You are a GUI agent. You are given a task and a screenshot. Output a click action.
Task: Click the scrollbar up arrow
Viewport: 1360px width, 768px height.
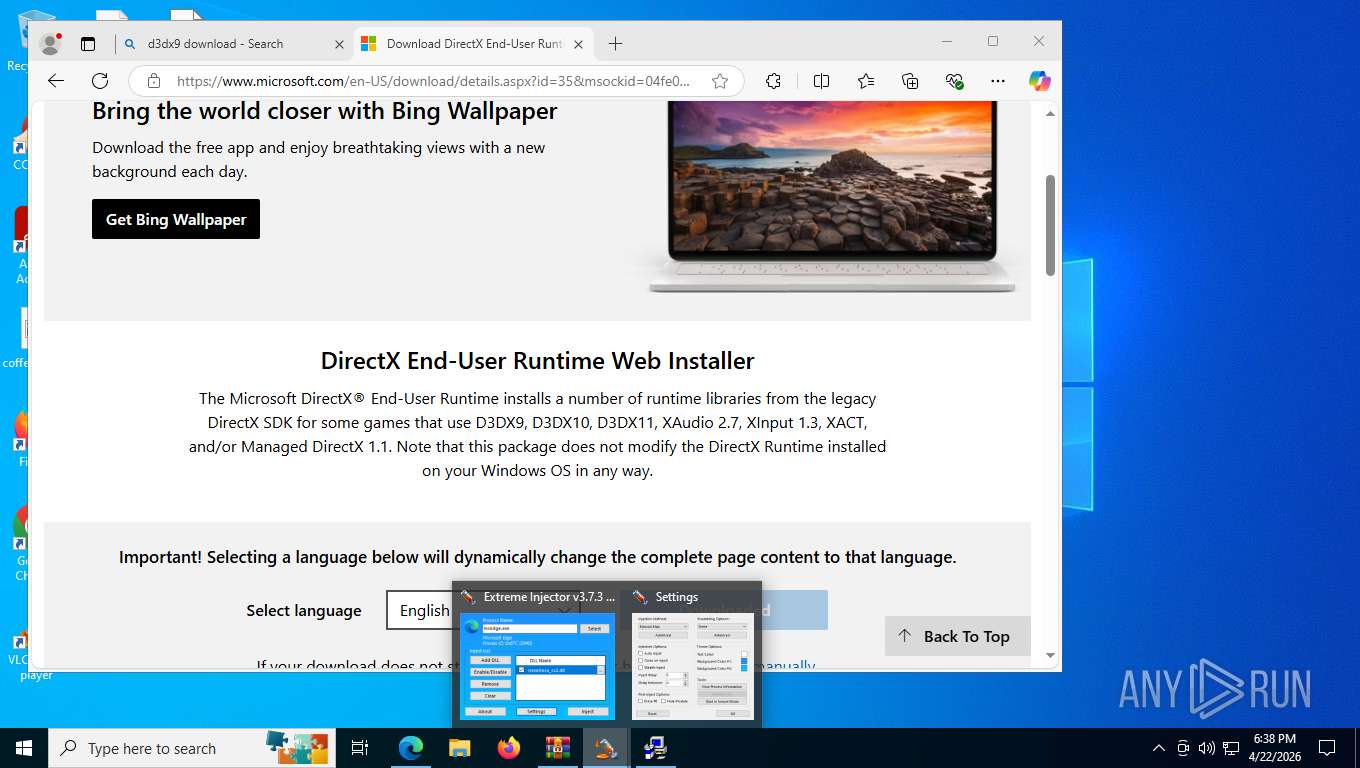pos(1050,114)
